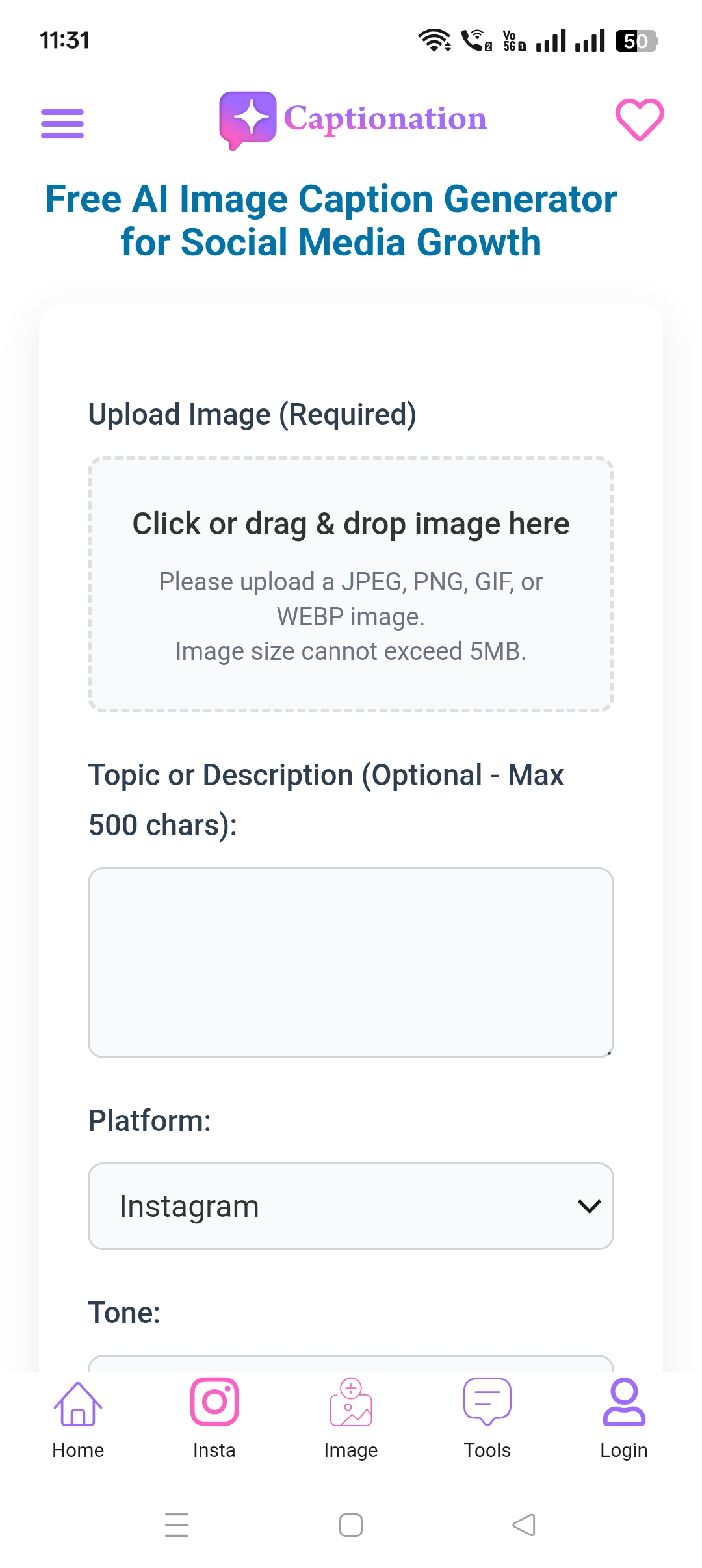Select the Home icon in bottom navigation

pyautogui.click(x=77, y=1404)
